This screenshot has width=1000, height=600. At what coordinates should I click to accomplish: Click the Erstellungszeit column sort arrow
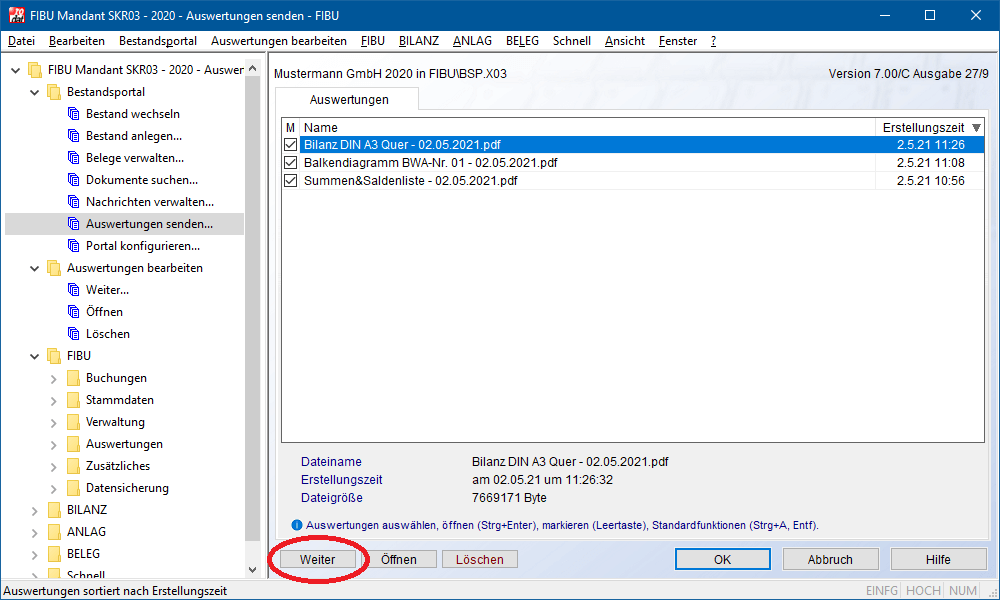(x=976, y=128)
